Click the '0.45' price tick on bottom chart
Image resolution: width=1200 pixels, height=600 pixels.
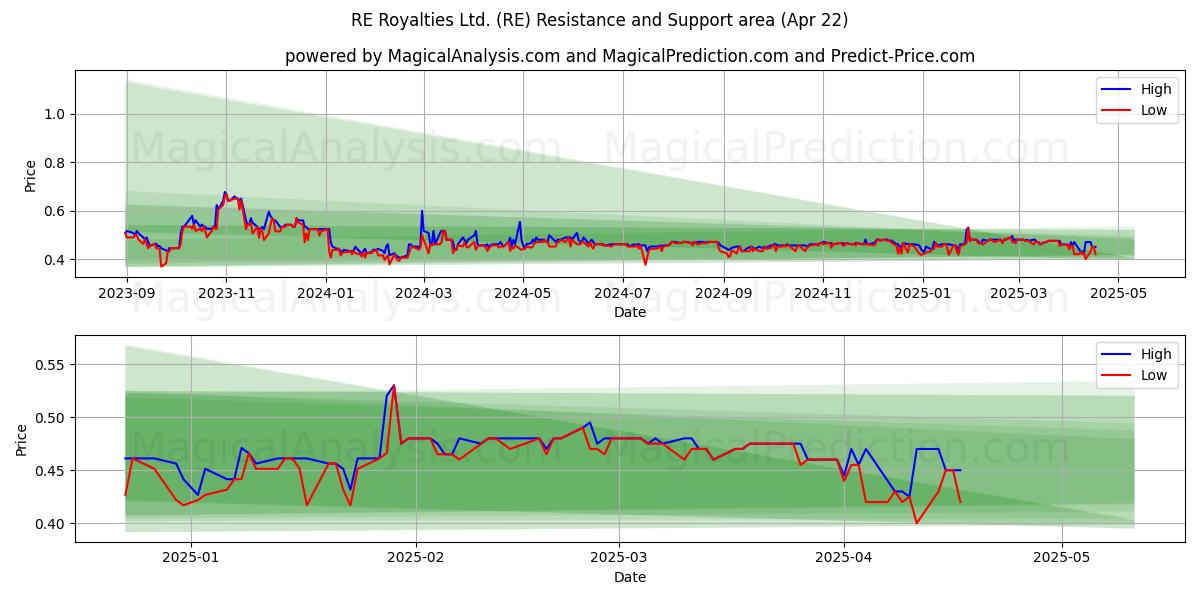[x=51, y=471]
